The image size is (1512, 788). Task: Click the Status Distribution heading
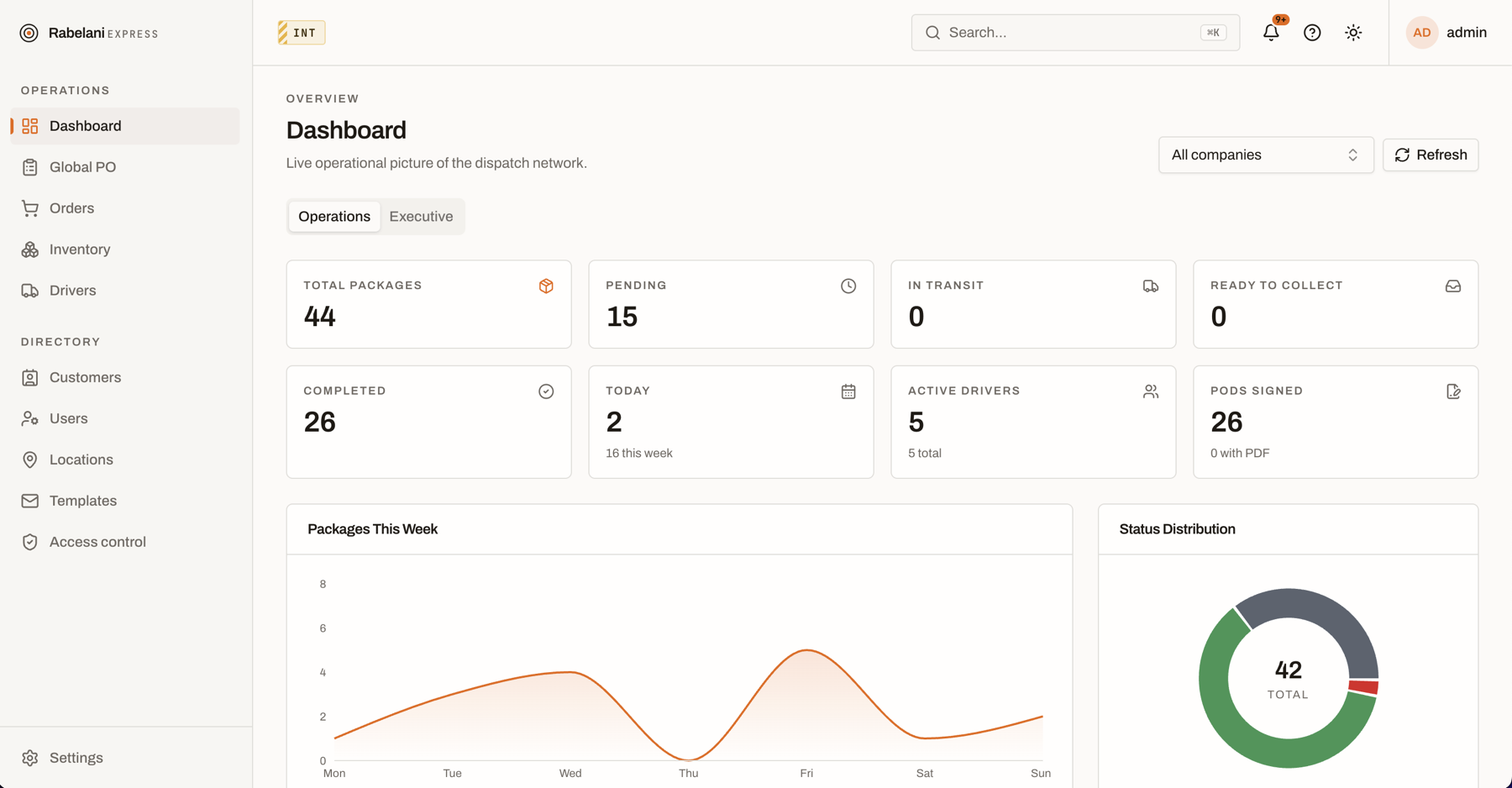tap(1178, 529)
